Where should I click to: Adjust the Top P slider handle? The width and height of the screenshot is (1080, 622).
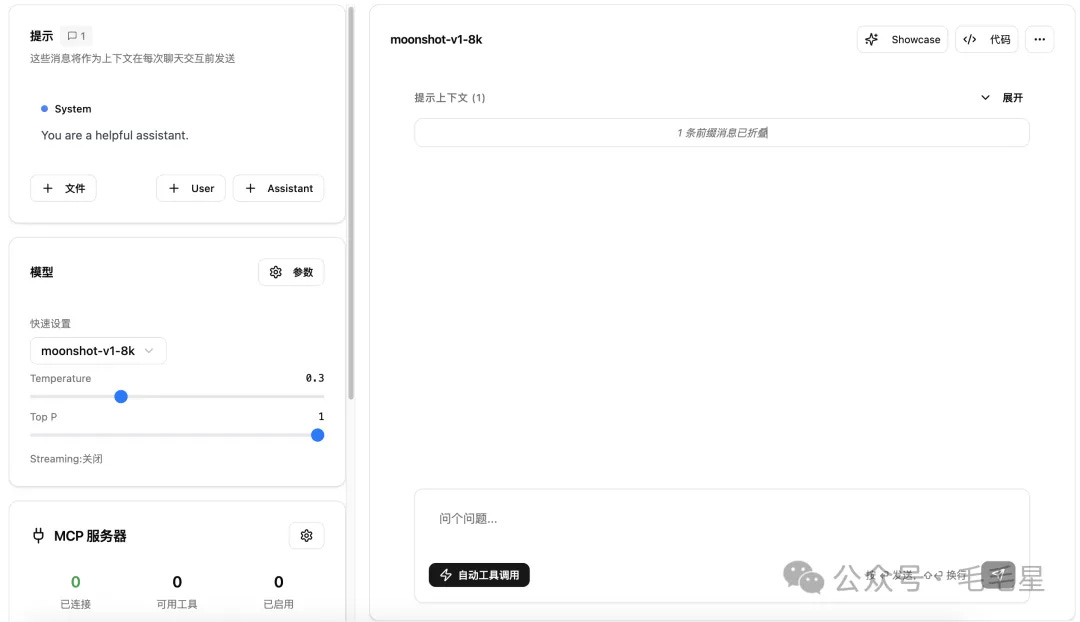coord(318,435)
